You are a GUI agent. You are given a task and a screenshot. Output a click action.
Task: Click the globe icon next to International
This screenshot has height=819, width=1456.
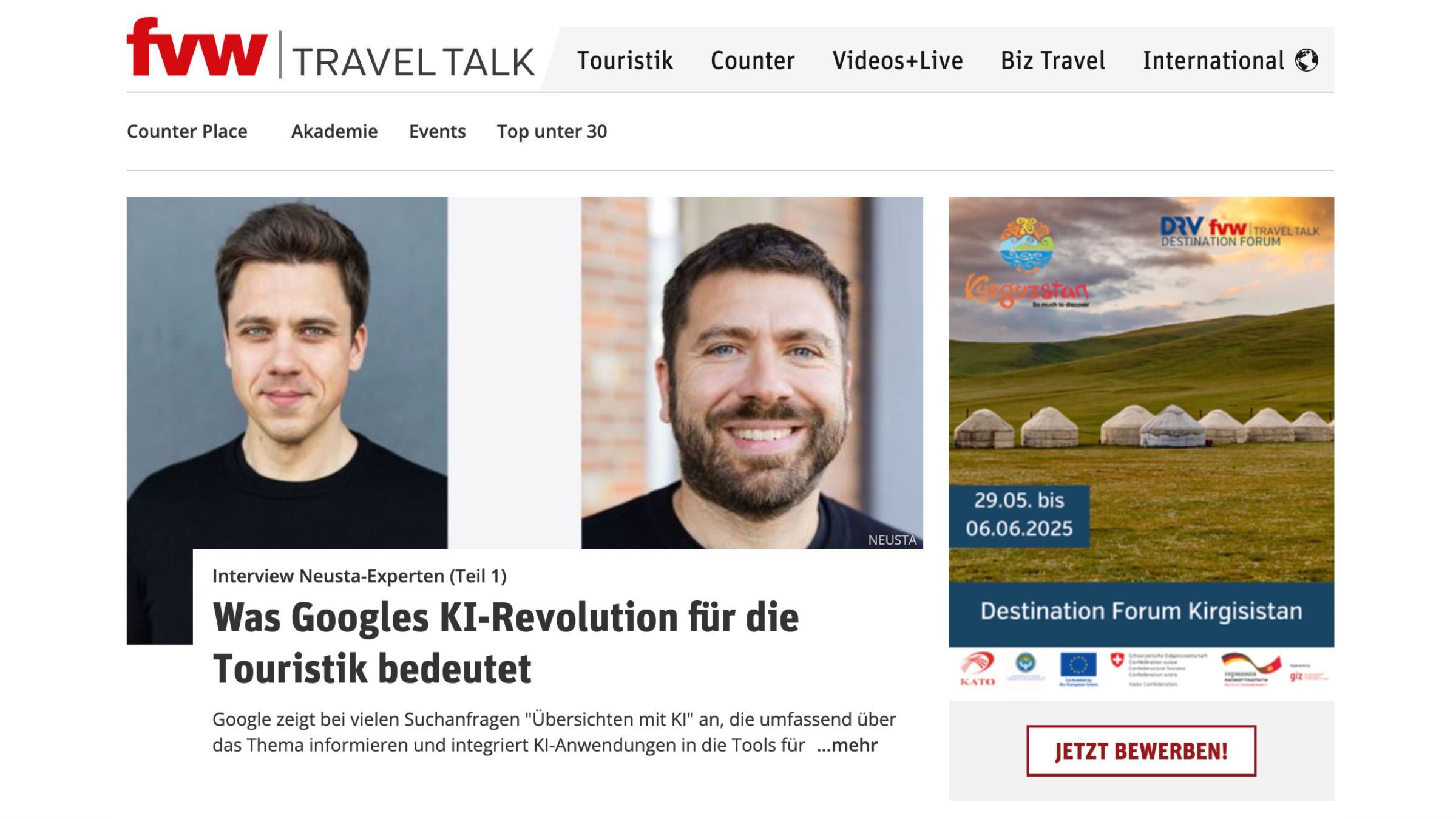pos(1306,60)
